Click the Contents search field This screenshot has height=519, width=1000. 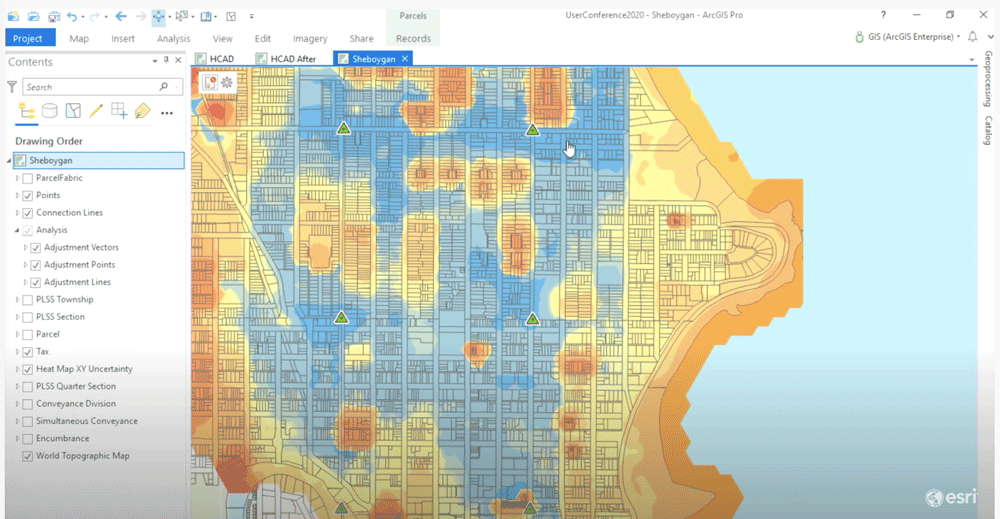(x=103, y=87)
